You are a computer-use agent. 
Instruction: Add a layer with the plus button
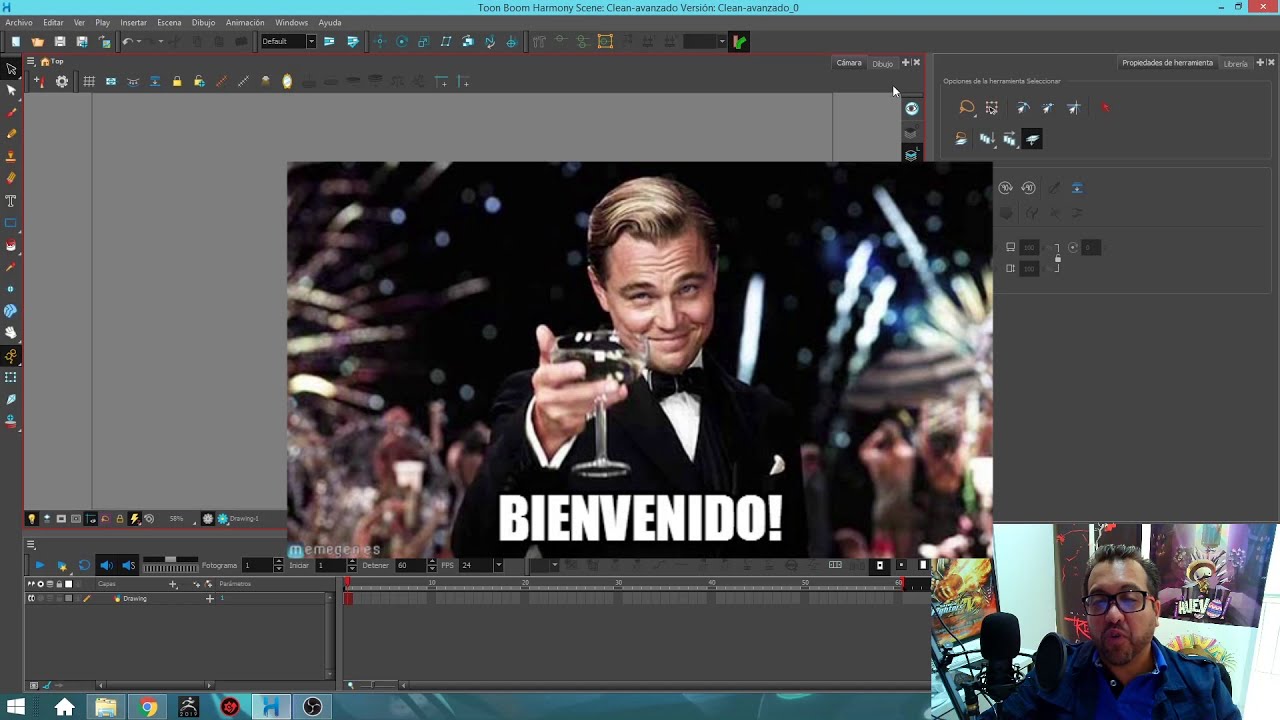(172, 584)
